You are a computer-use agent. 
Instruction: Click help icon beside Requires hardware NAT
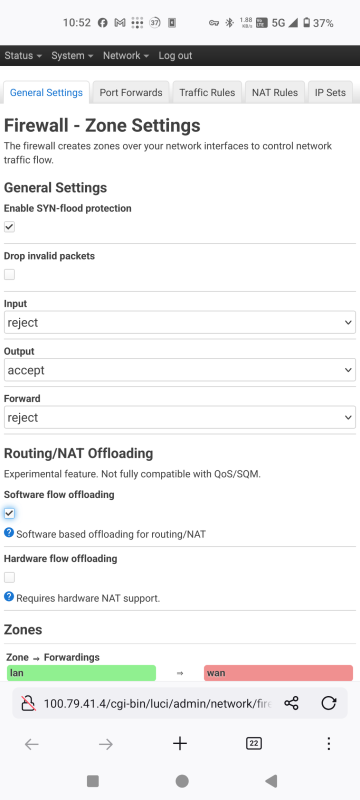click(9, 596)
